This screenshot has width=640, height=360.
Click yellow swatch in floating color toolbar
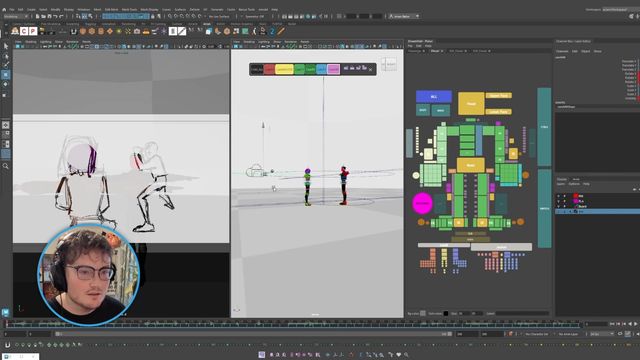(284, 69)
